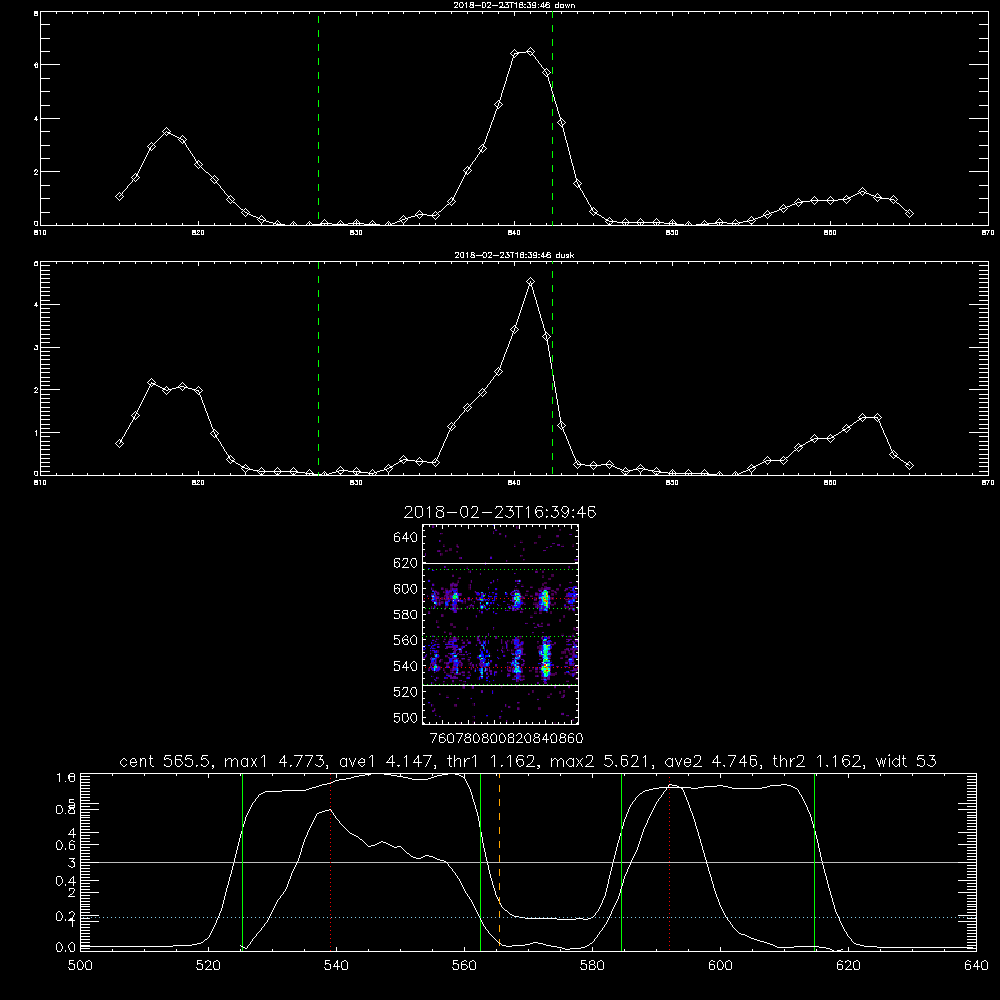
Task: Click the spectrogram title 2018-02-23T16:39:46
Action: pyautogui.click(x=500, y=512)
